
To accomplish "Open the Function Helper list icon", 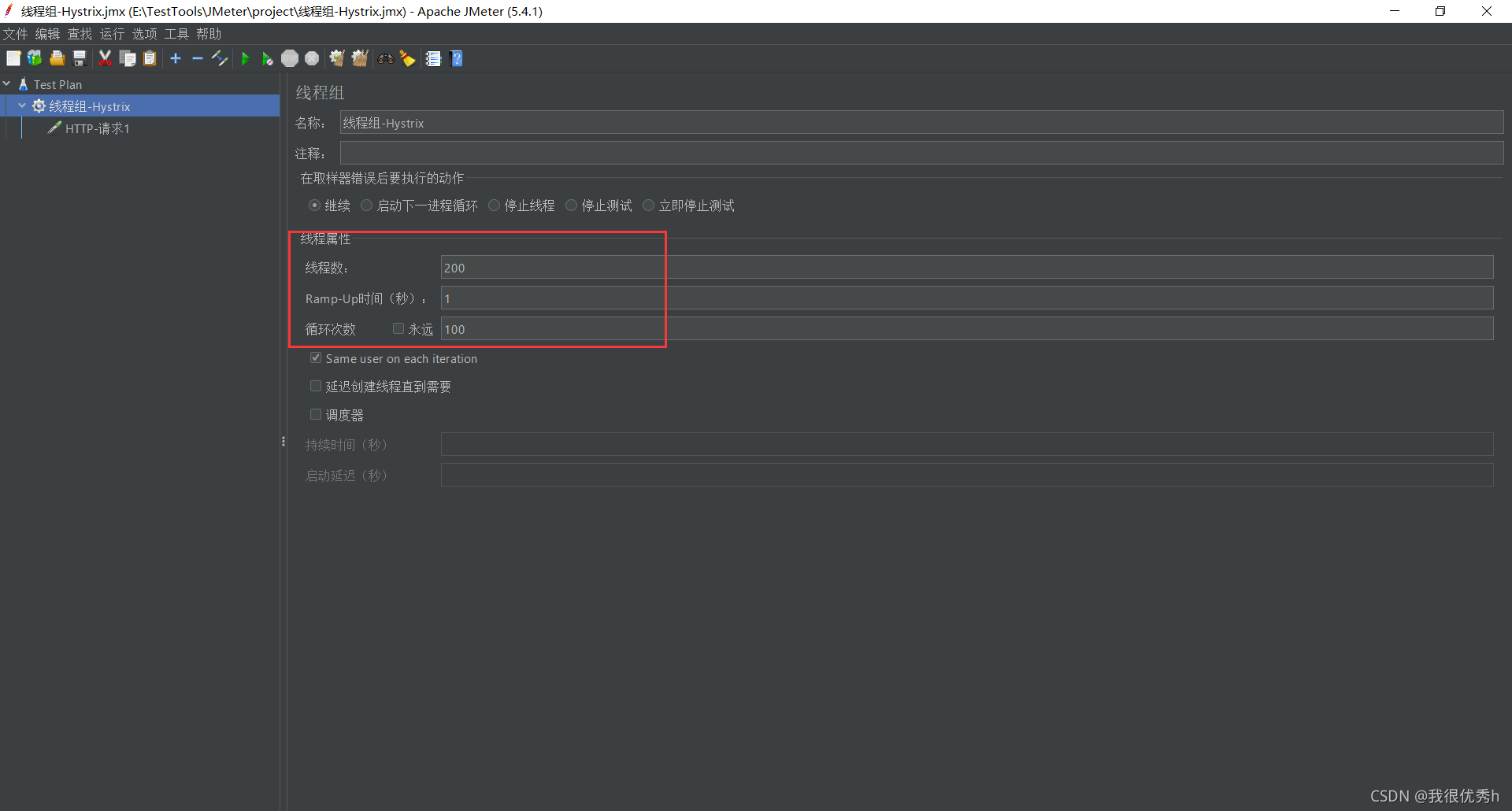I will (x=433, y=58).
